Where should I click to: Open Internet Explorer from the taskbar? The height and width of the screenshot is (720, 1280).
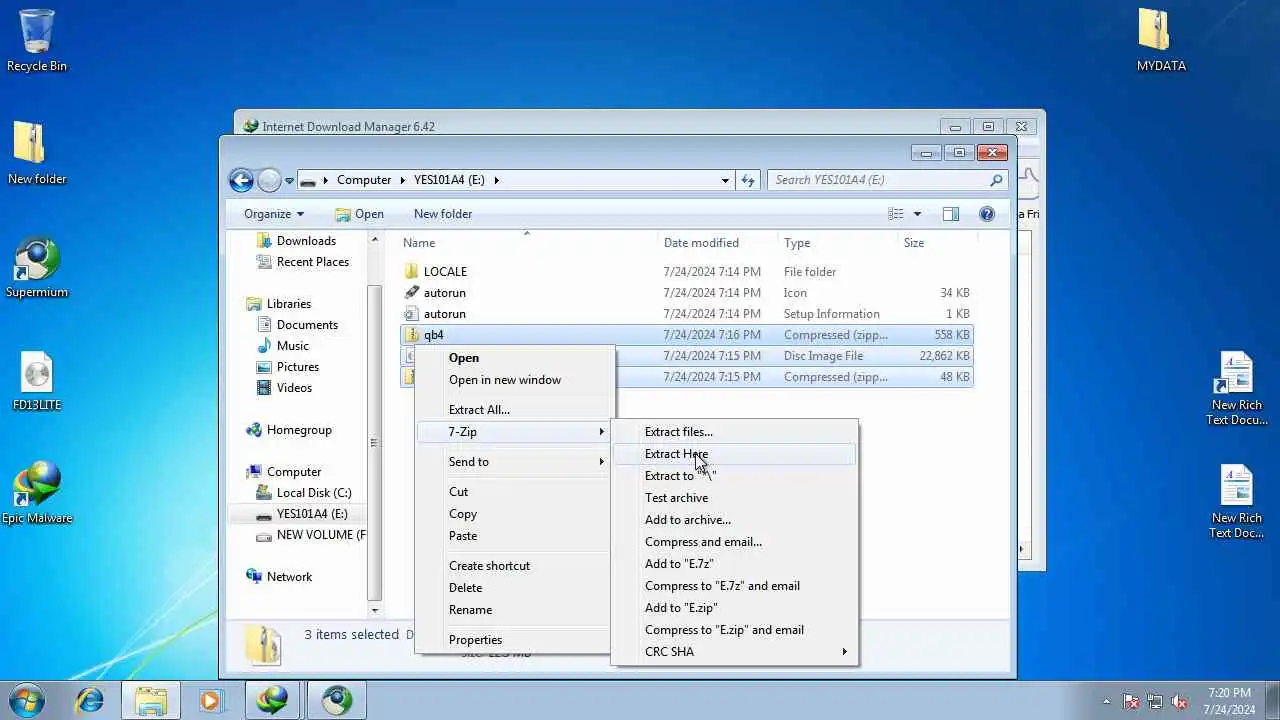(90, 700)
